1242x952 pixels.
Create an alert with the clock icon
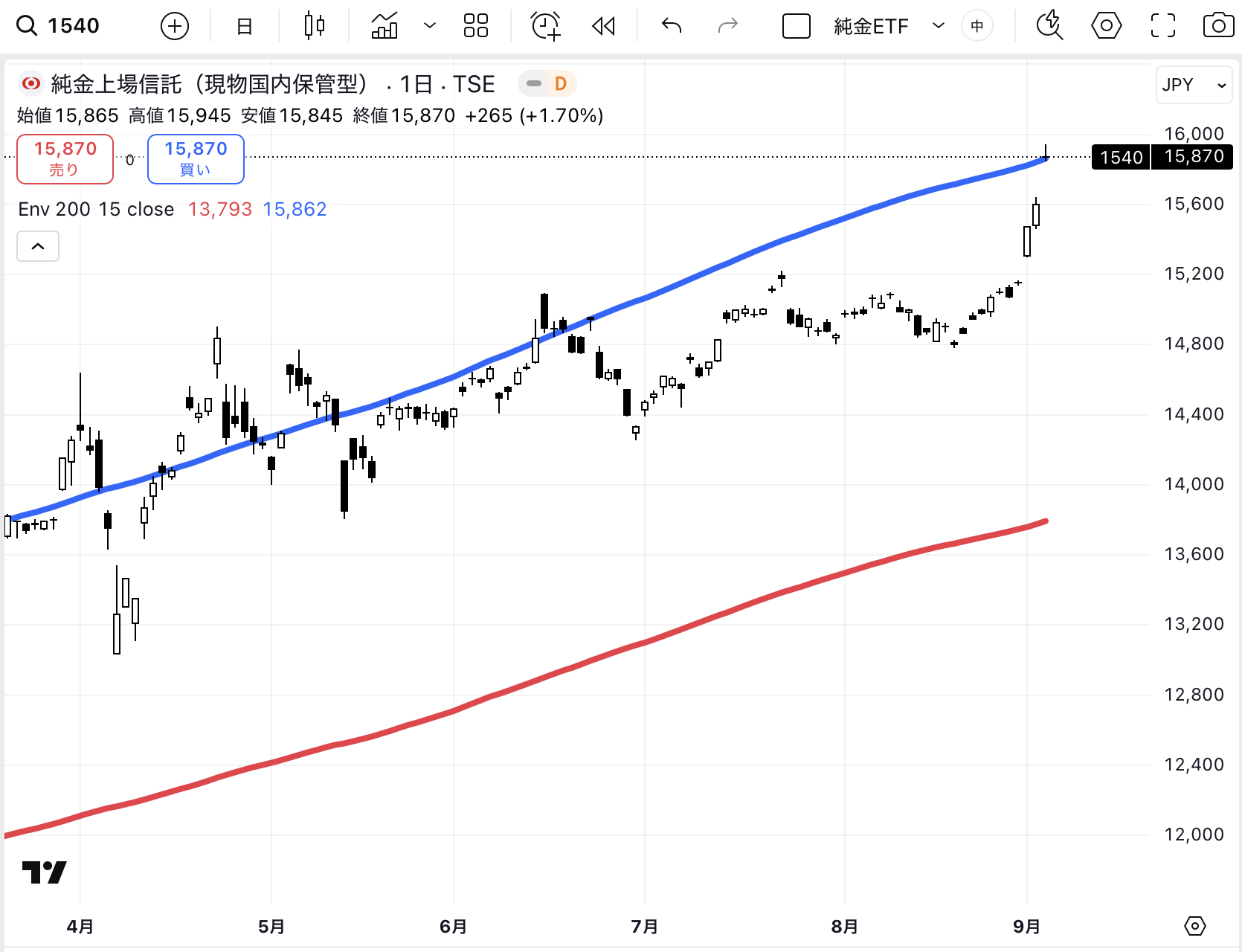tap(546, 26)
